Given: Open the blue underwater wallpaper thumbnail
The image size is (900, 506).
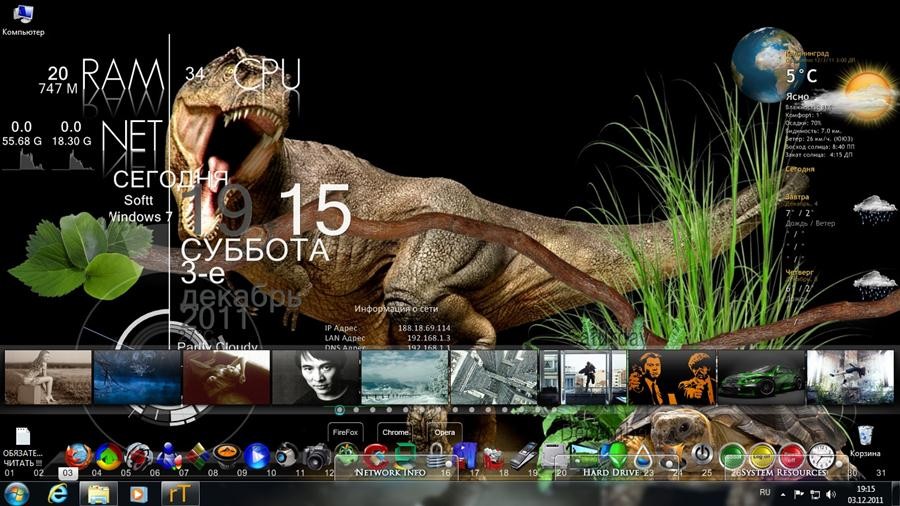Looking at the screenshot, I should pyautogui.click(x=137, y=377).
